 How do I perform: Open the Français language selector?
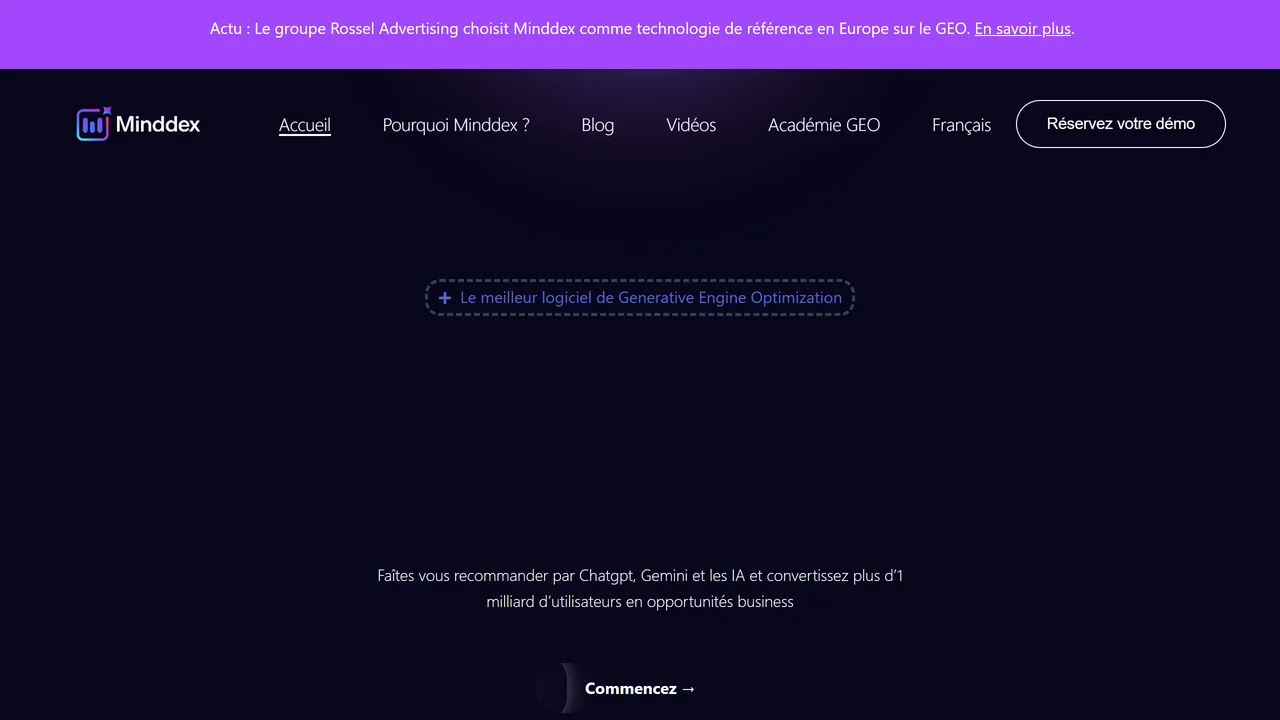click(x=961, y=125)
